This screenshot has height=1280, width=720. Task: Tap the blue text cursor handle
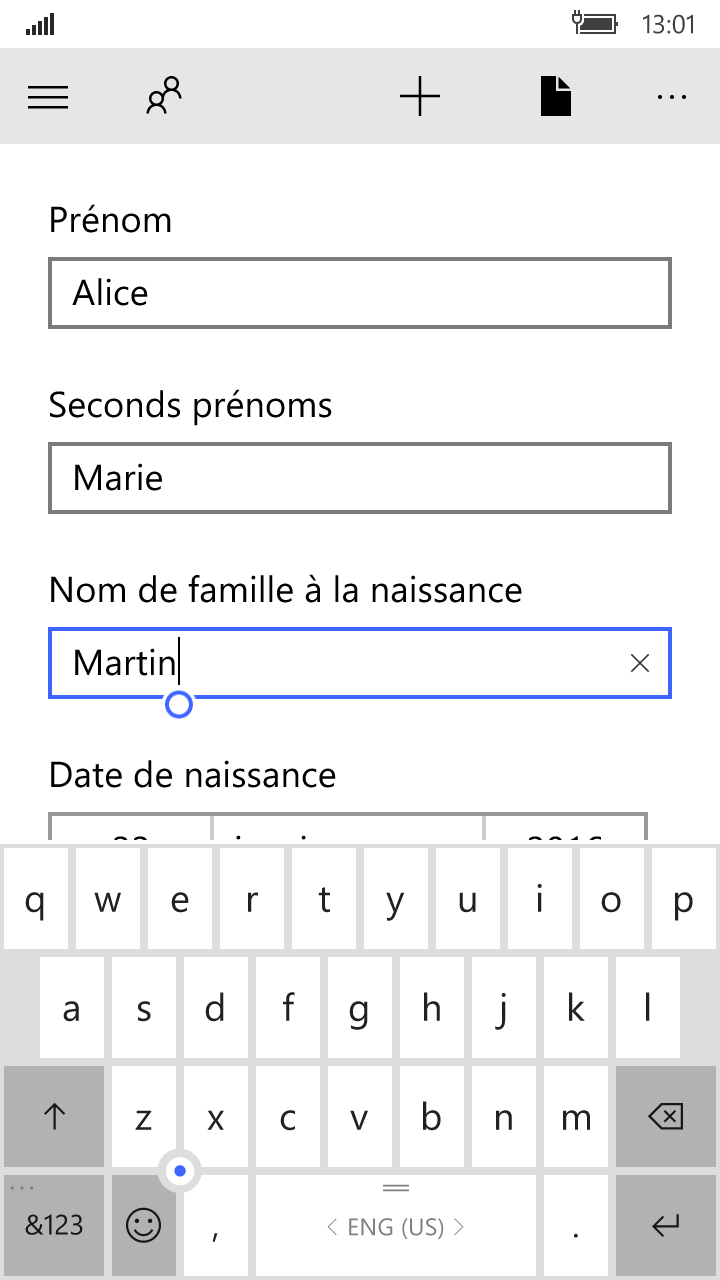pyautogui.click(x=179, y=705)
